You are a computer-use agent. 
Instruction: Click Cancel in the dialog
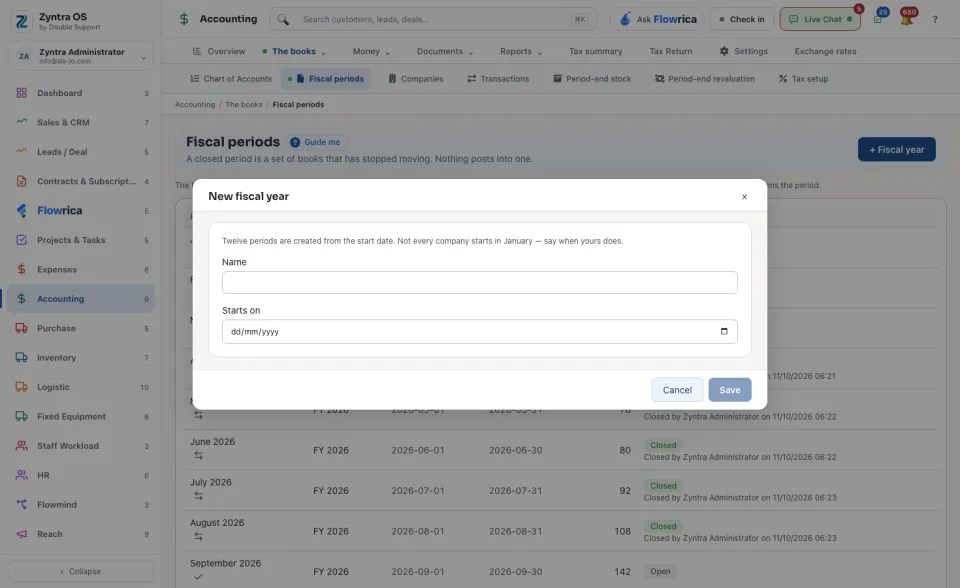(x=677, y=390)
